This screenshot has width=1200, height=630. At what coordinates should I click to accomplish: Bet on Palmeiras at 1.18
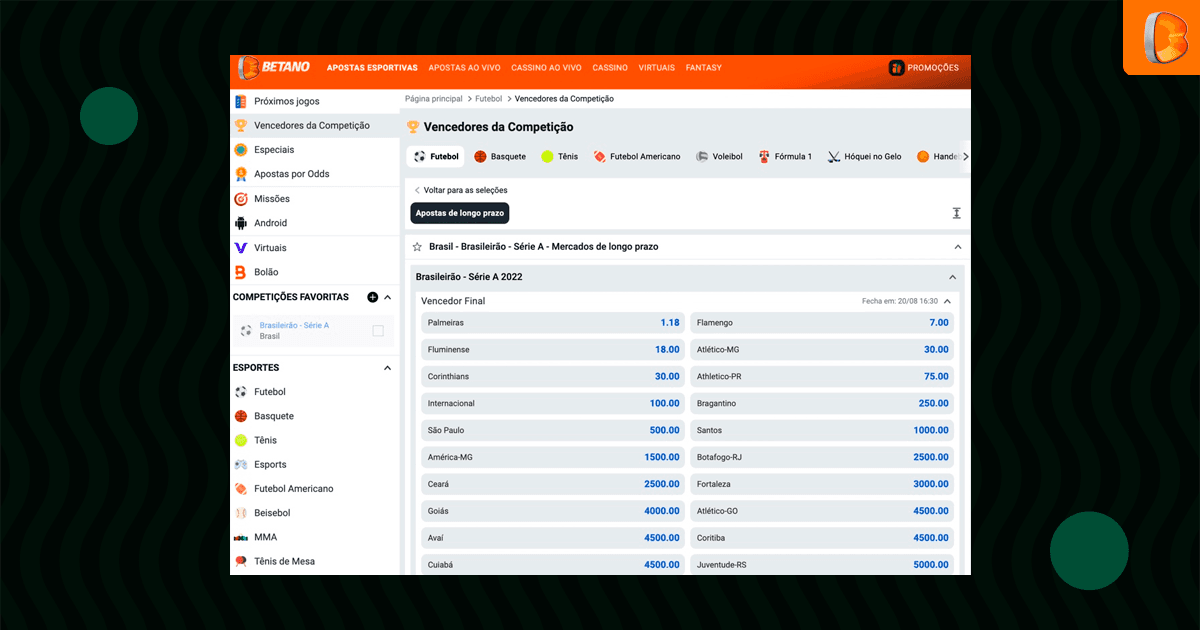click(x=553, y=323)
